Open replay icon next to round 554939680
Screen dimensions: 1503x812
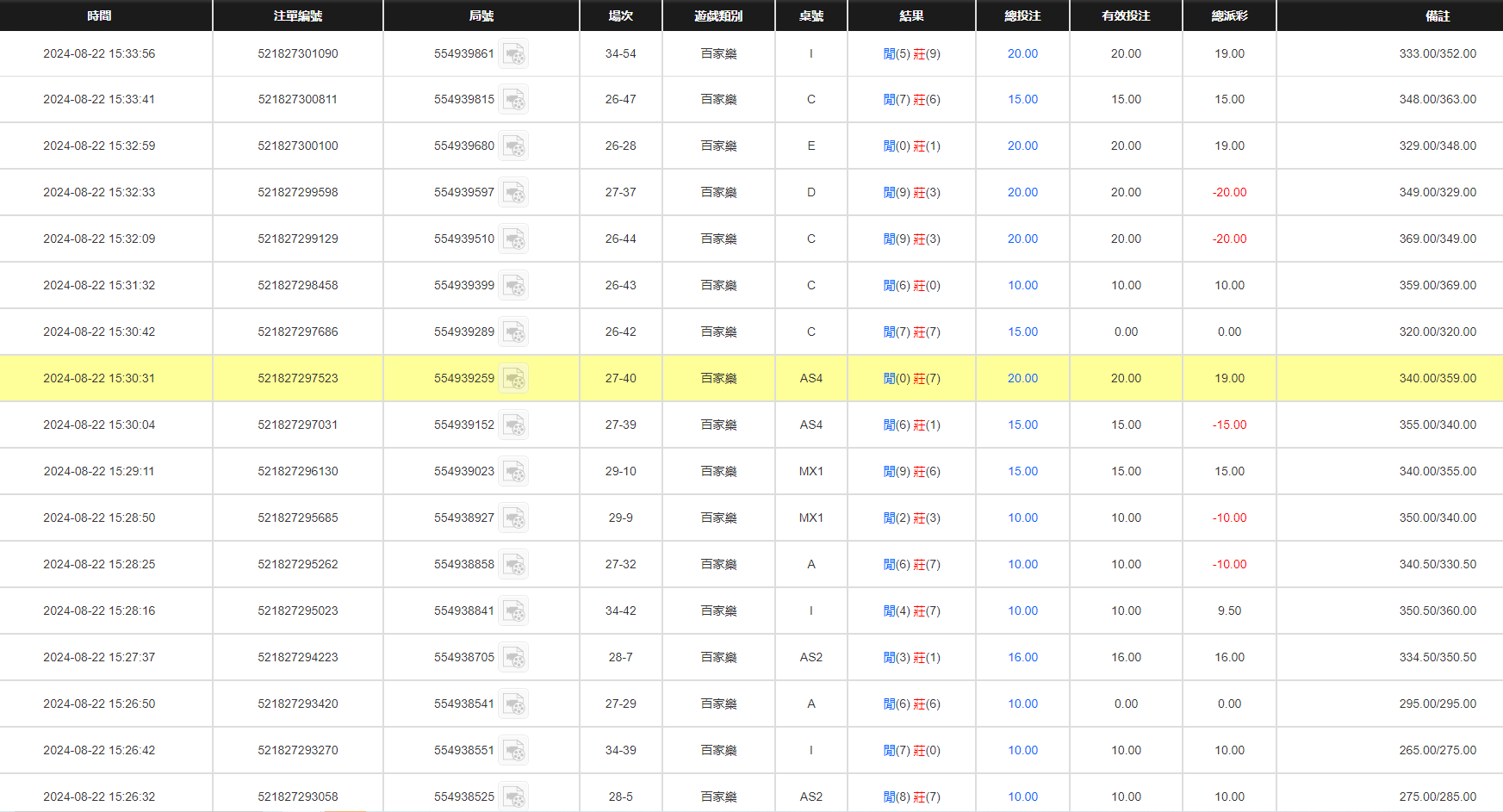point(514,146)
